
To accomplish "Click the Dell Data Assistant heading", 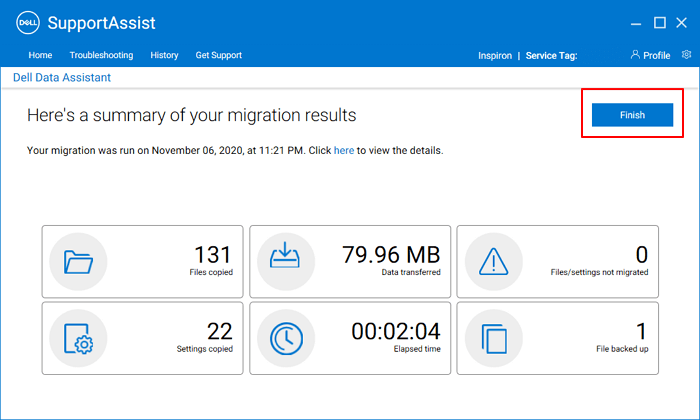I will click(61, 77).
